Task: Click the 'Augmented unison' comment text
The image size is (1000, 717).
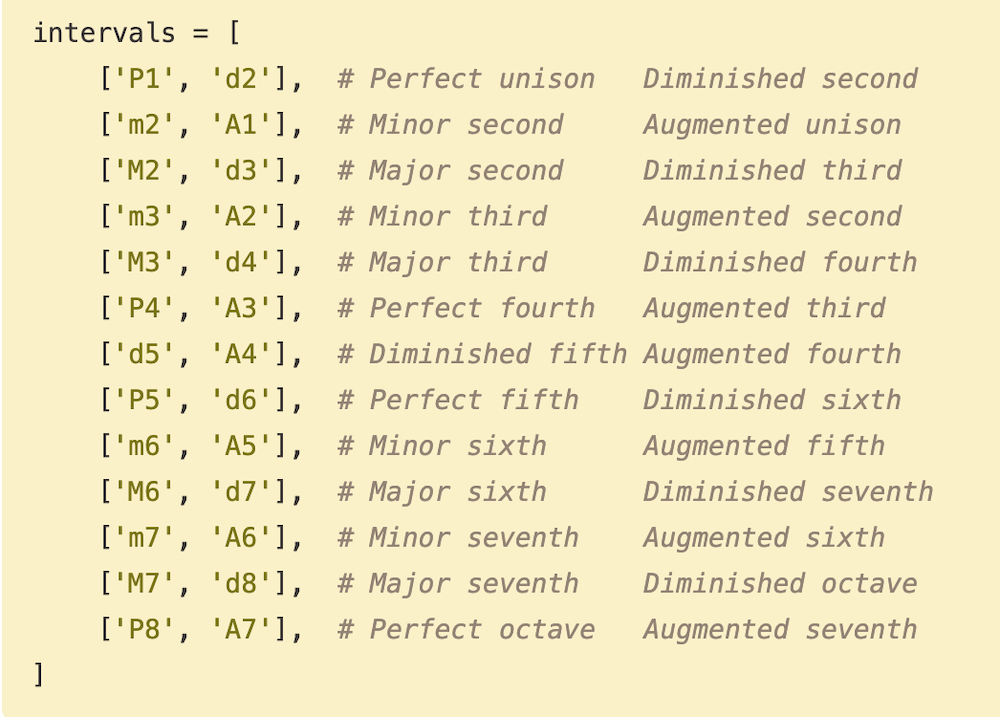Action: point(772,125)
